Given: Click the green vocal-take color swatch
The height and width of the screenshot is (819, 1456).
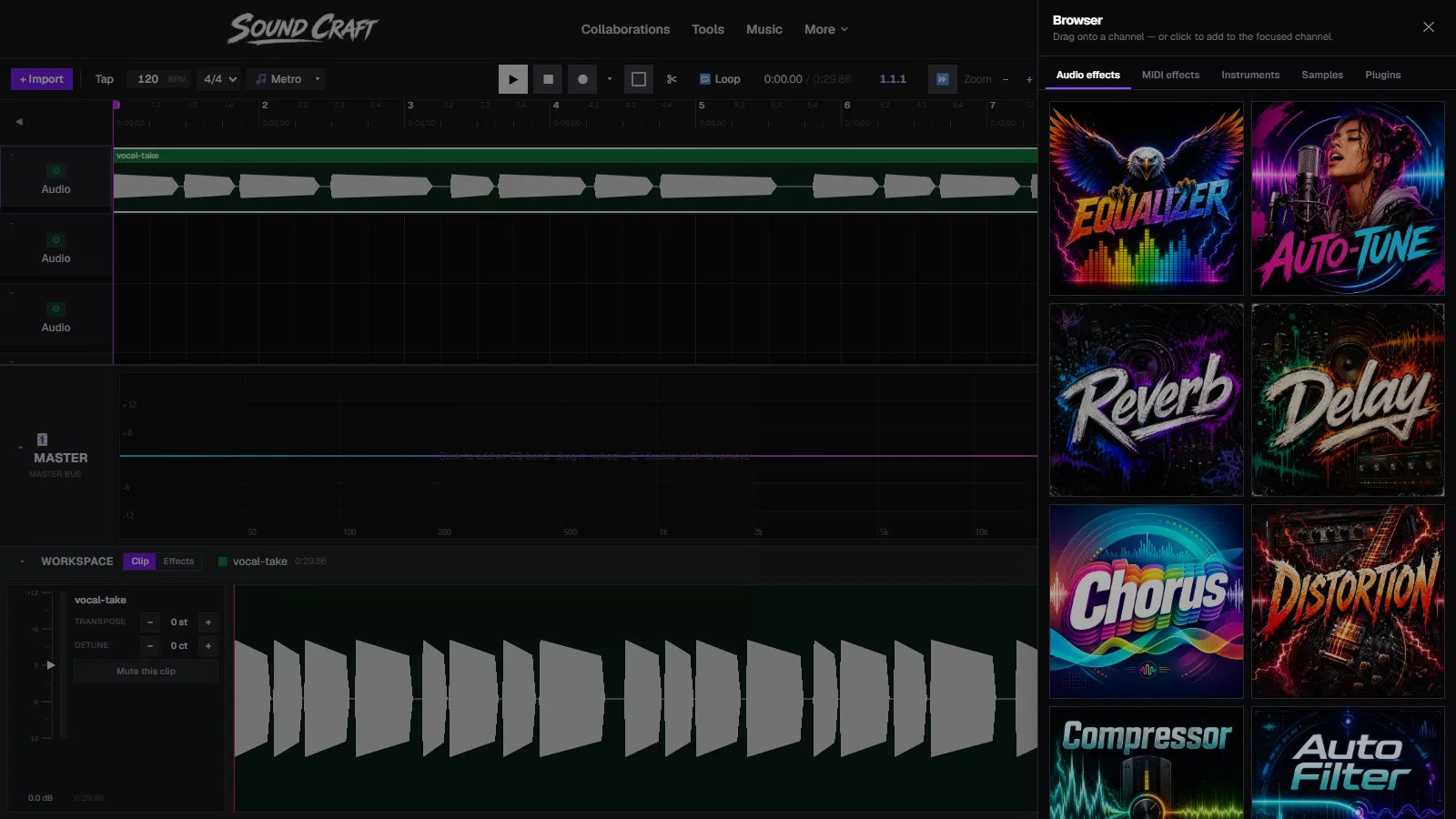Looking at the screenshot, I should [x=223, y=561].
